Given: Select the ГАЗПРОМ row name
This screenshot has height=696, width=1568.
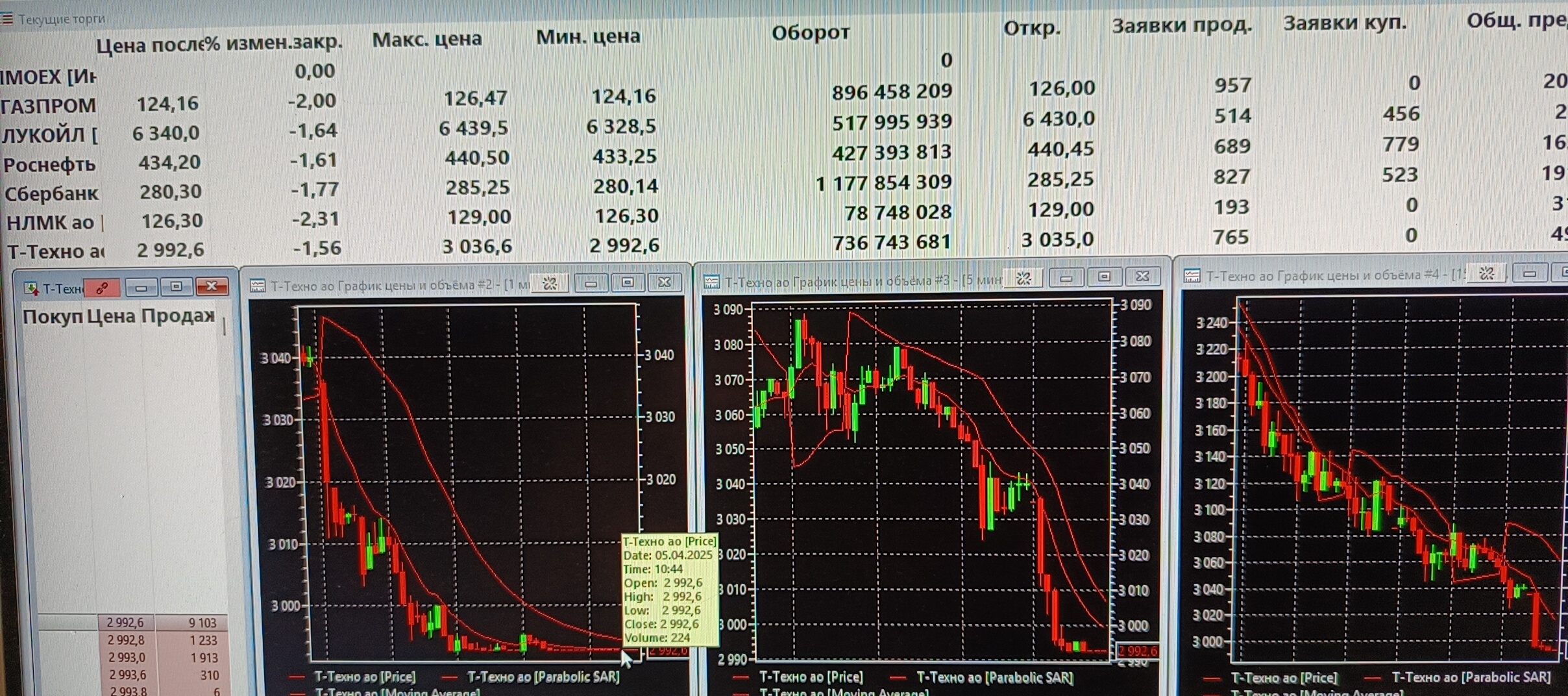Looking at the screenshot, I should [49, 105].
